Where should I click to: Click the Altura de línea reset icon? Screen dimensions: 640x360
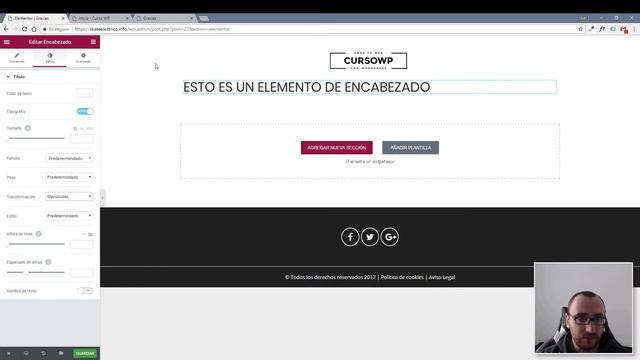(39, 234)
